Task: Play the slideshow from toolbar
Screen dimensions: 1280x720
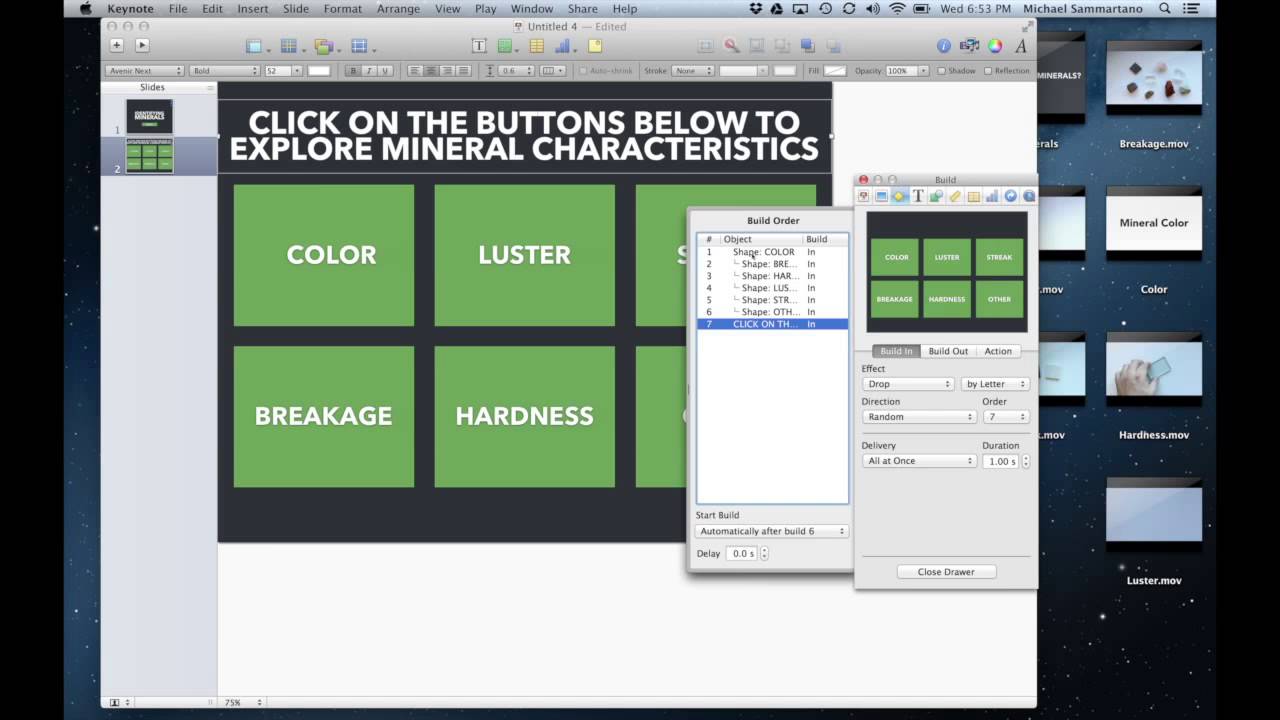Action: [142, 45]
